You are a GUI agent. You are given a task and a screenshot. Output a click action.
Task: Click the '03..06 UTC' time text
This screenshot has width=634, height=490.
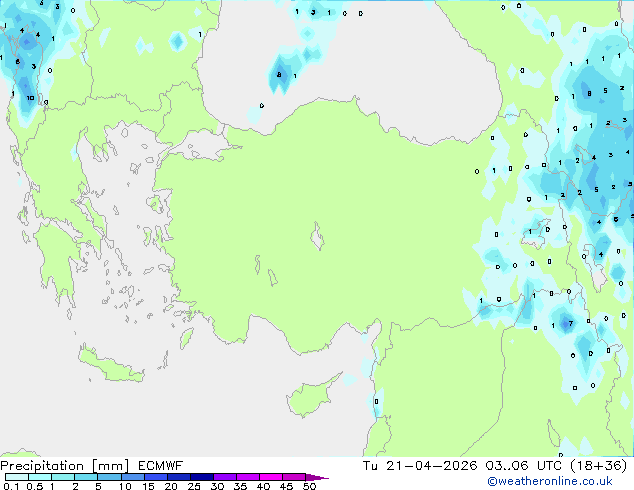524,466
